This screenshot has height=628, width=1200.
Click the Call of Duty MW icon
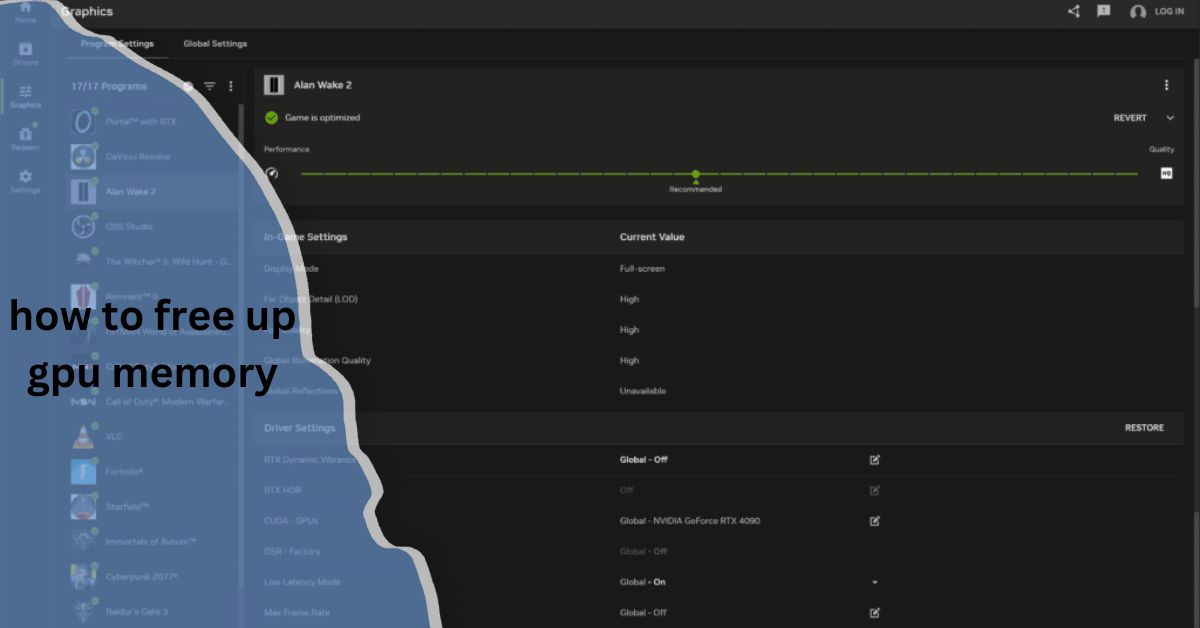84,401
